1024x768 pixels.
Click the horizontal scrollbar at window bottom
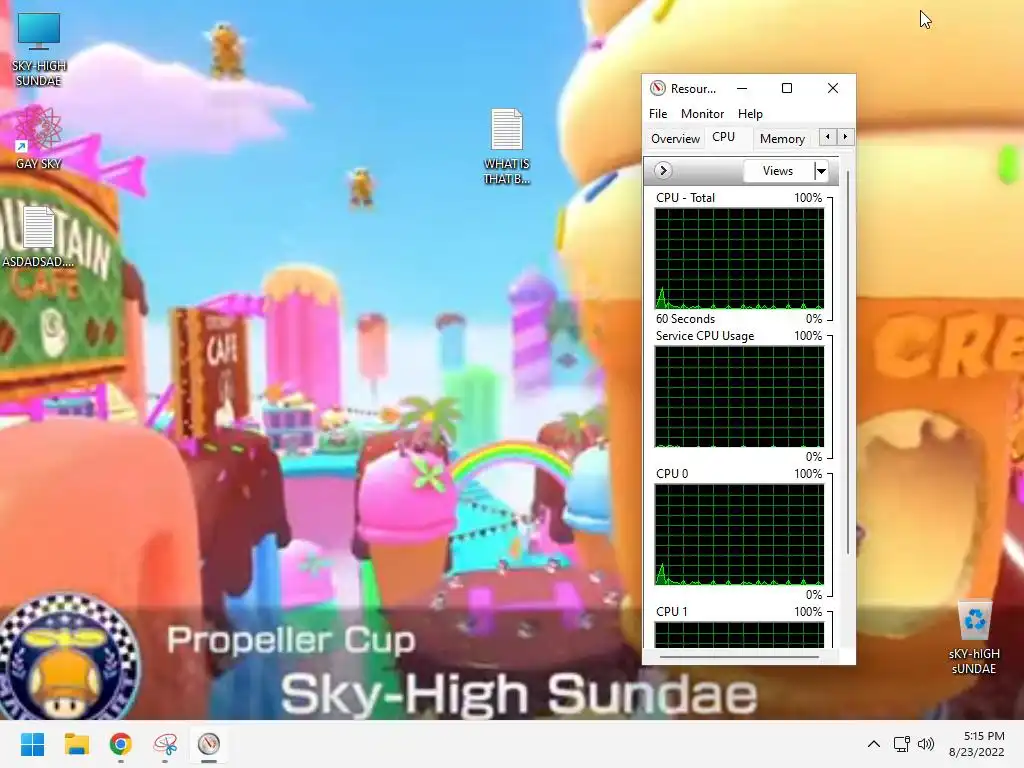click(739, 656)
